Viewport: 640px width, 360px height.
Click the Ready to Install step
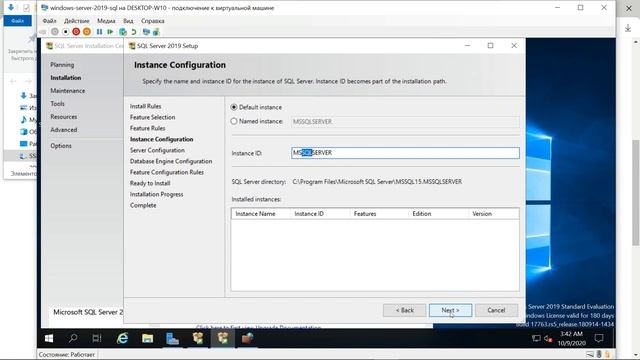(150, 183)
